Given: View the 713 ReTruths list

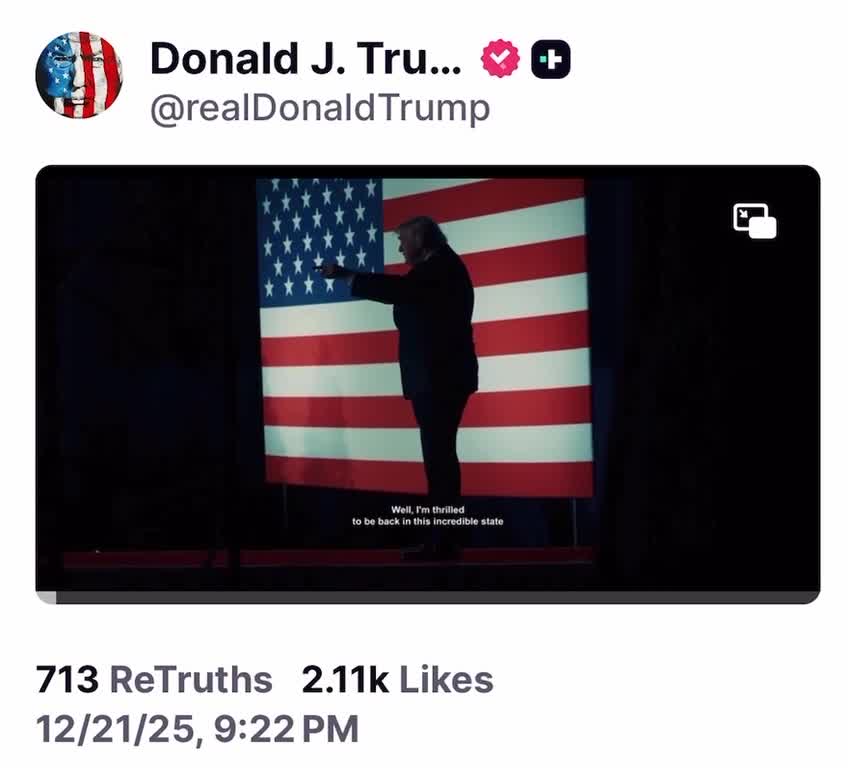Looking at the screenshot, I should [x=154, y=680].
